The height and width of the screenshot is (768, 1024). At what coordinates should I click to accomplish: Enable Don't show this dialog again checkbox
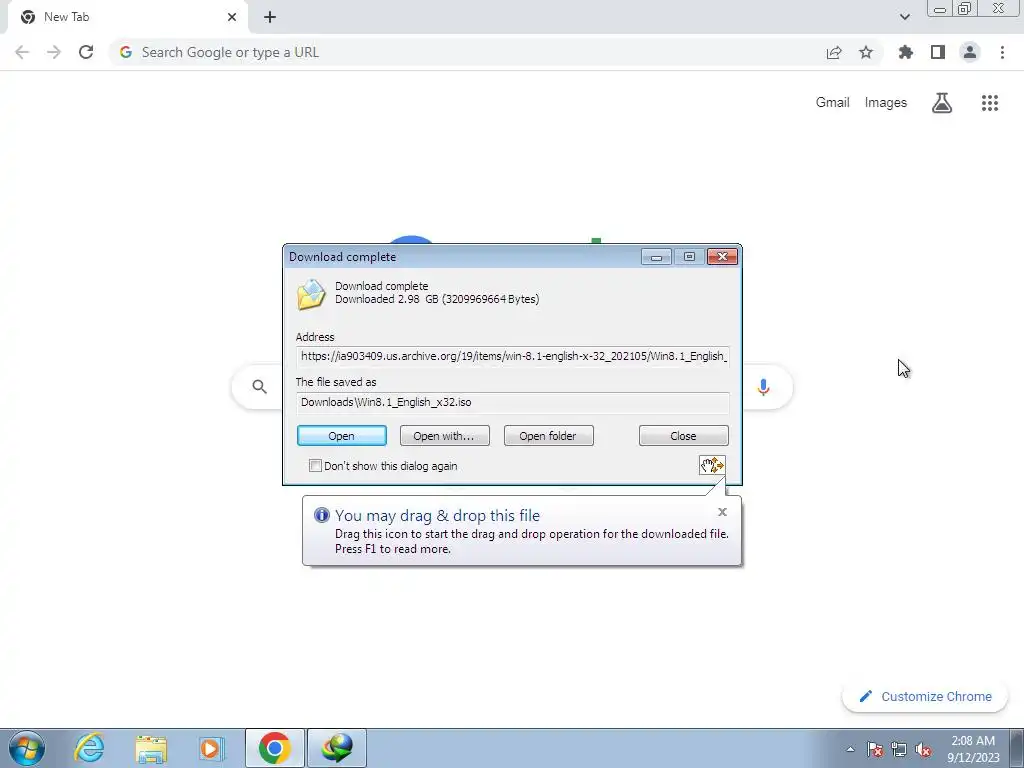coord(315,466)
